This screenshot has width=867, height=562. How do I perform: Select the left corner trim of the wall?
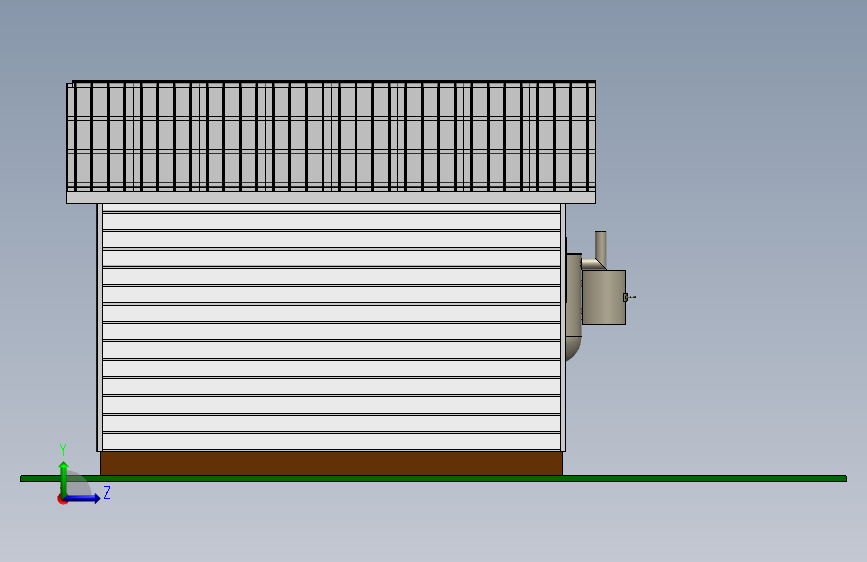pos(100,327)
